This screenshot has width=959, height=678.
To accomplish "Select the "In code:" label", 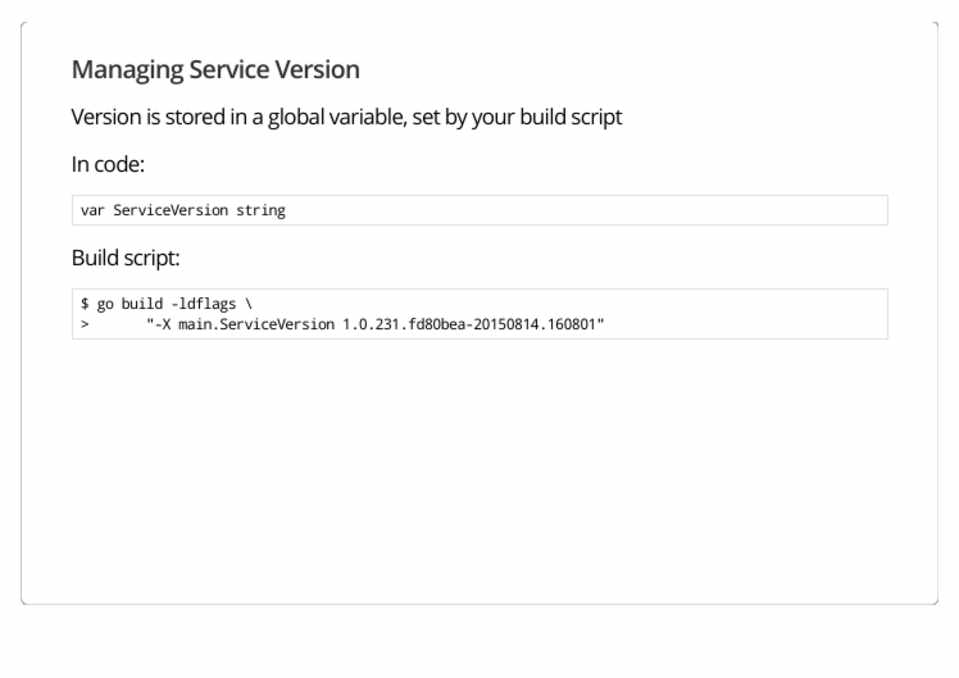I will pos(108,164).
